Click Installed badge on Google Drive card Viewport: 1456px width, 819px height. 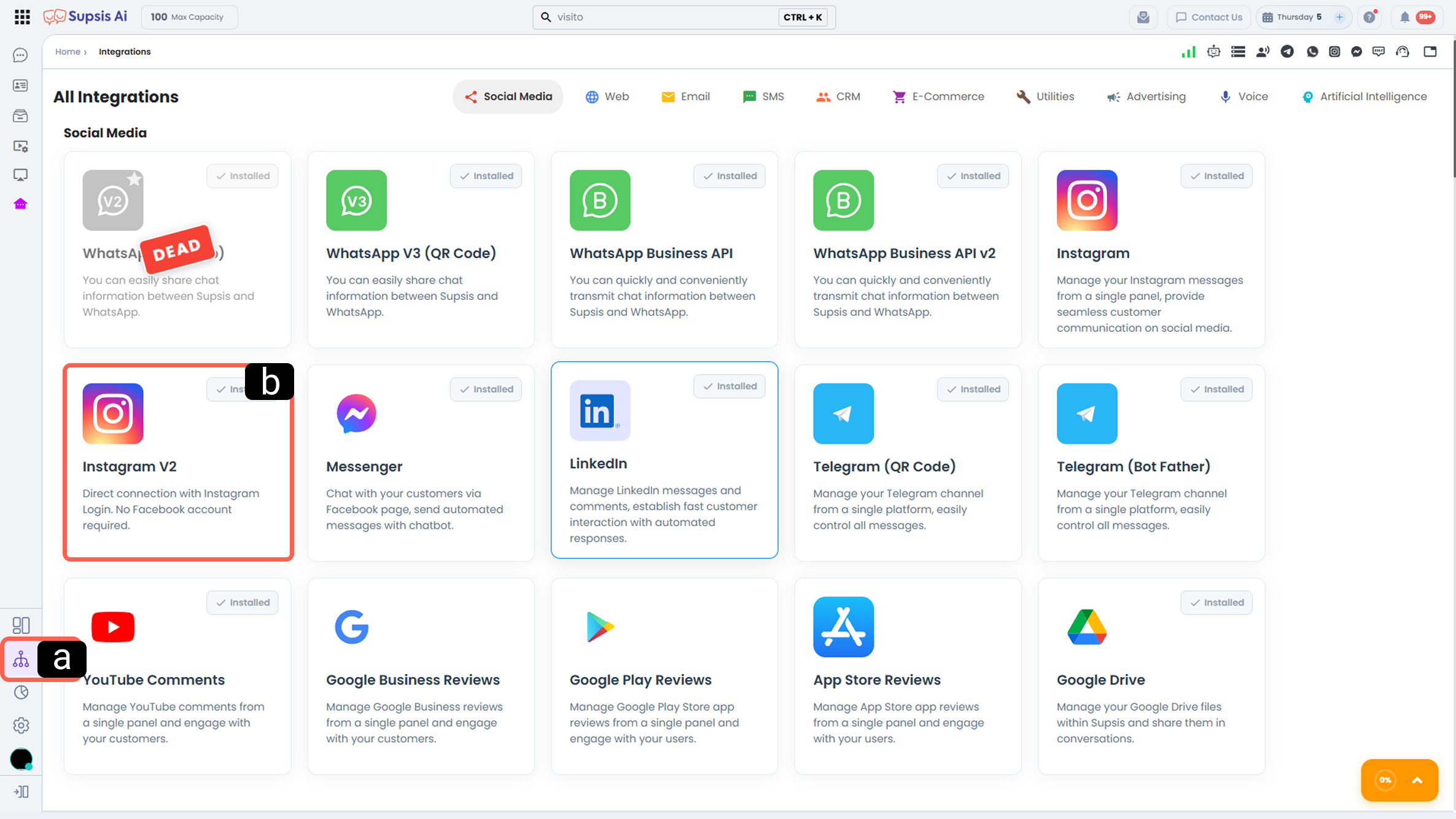[x=1217, y=603]
